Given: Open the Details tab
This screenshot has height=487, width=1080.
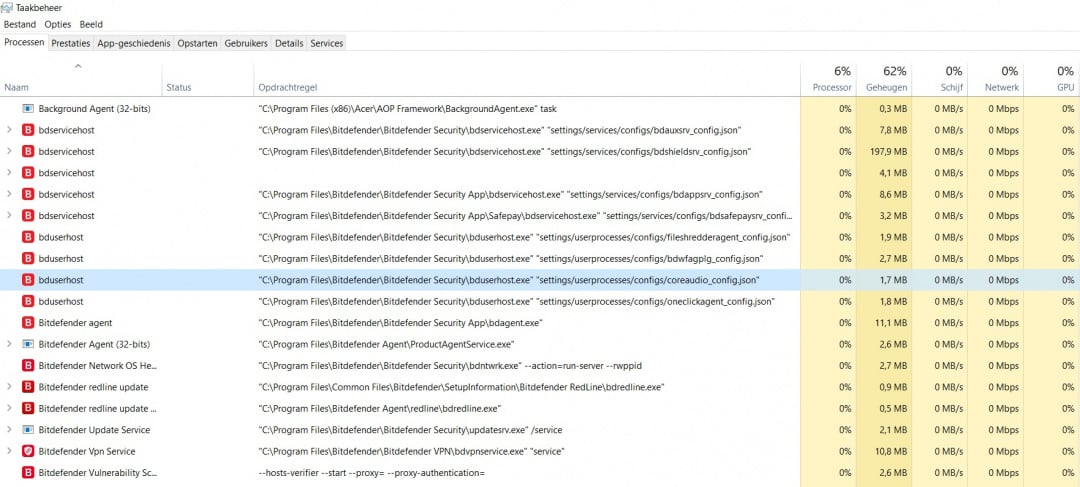Looking at the screenshot, I should (x=289, y=43).
